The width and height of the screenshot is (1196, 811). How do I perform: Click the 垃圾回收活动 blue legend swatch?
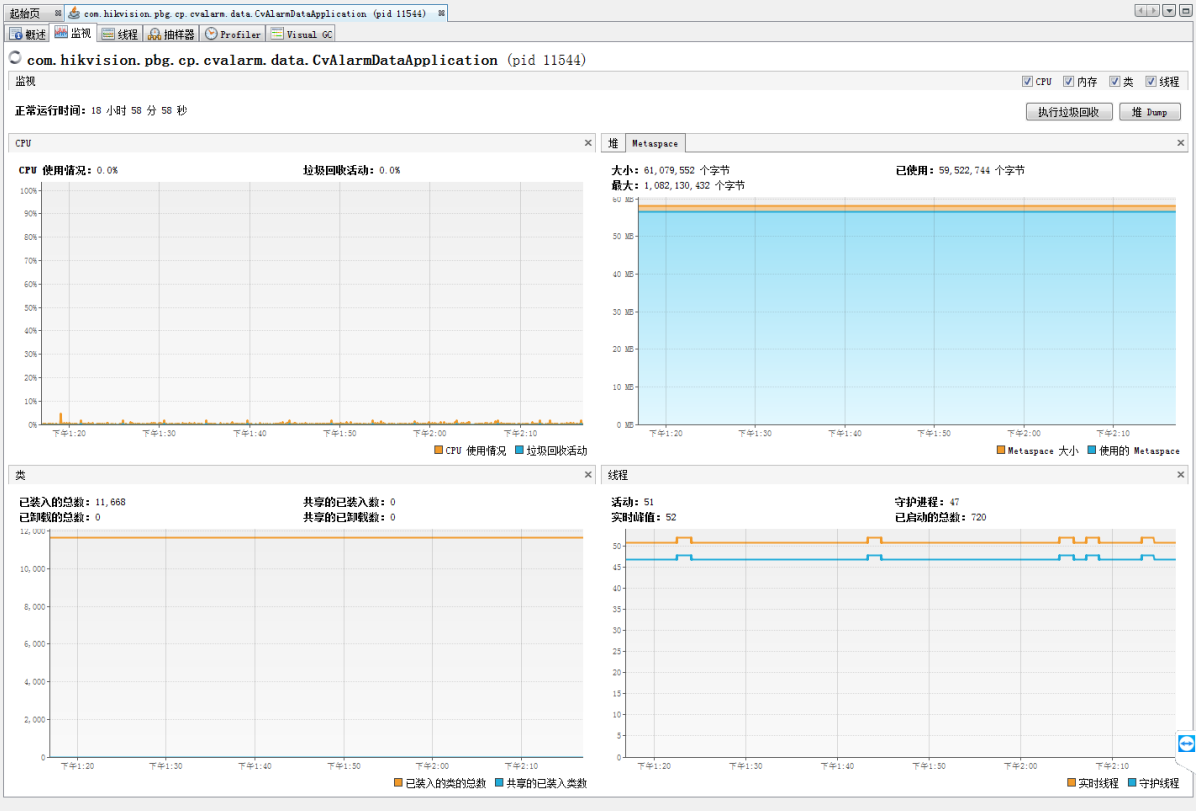tap(519, 450)
